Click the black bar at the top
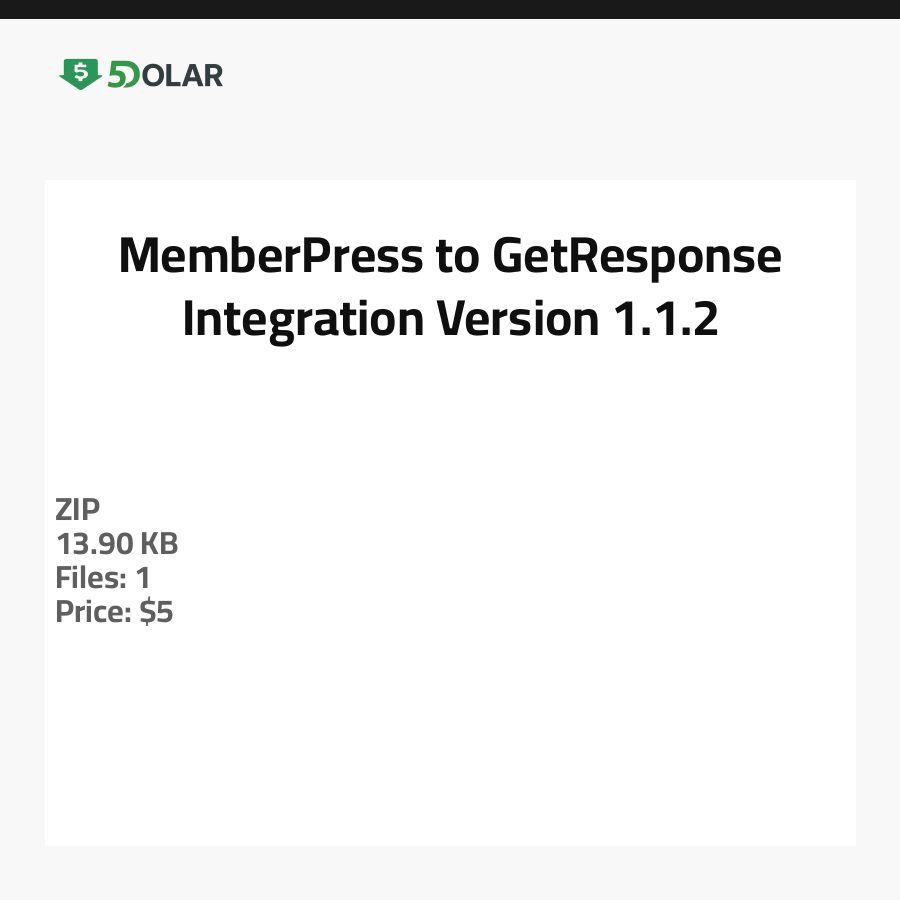Screen dimensions: 900x900 [x=450, y=9]
